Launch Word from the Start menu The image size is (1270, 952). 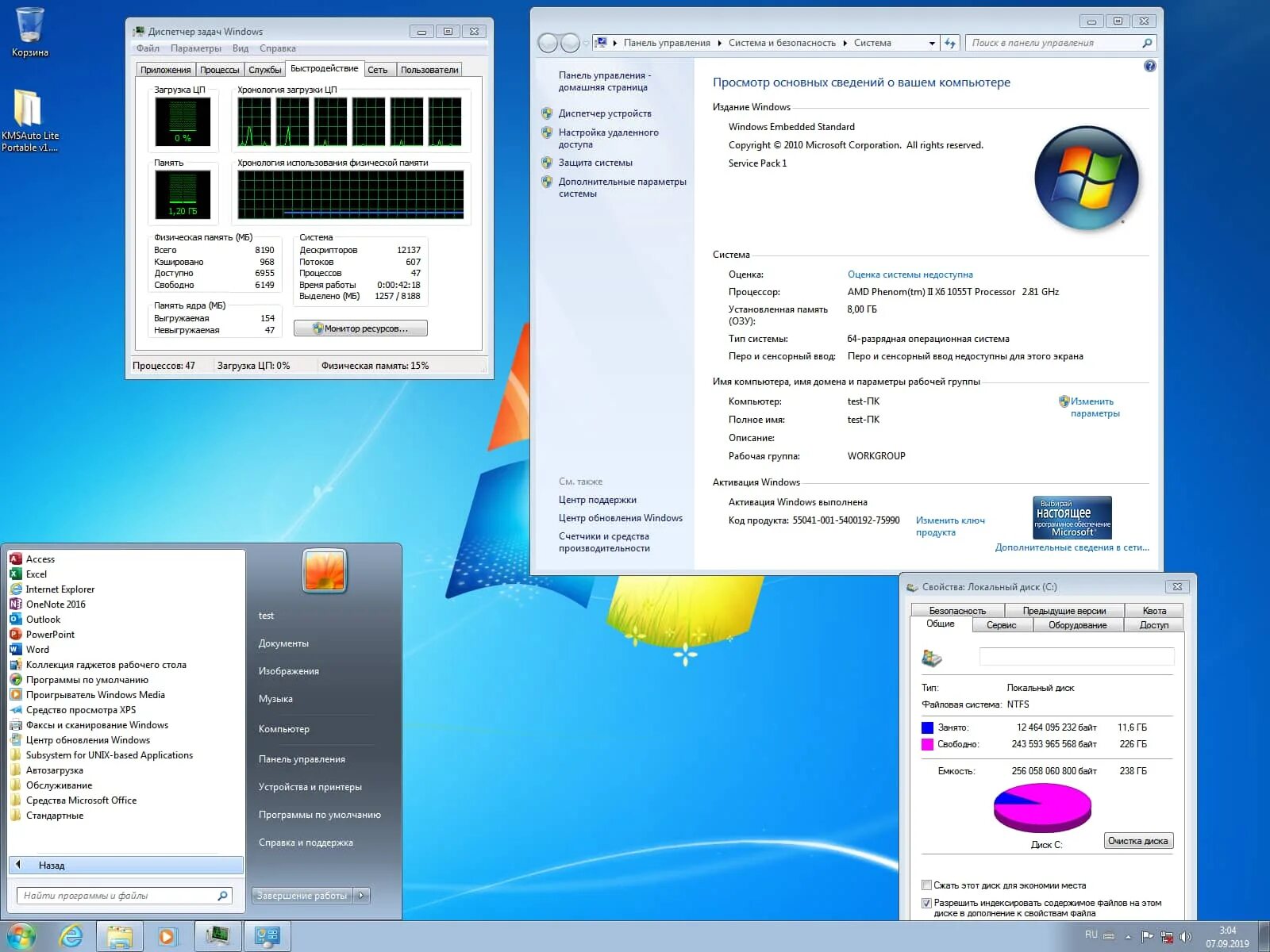coord(37,650)
